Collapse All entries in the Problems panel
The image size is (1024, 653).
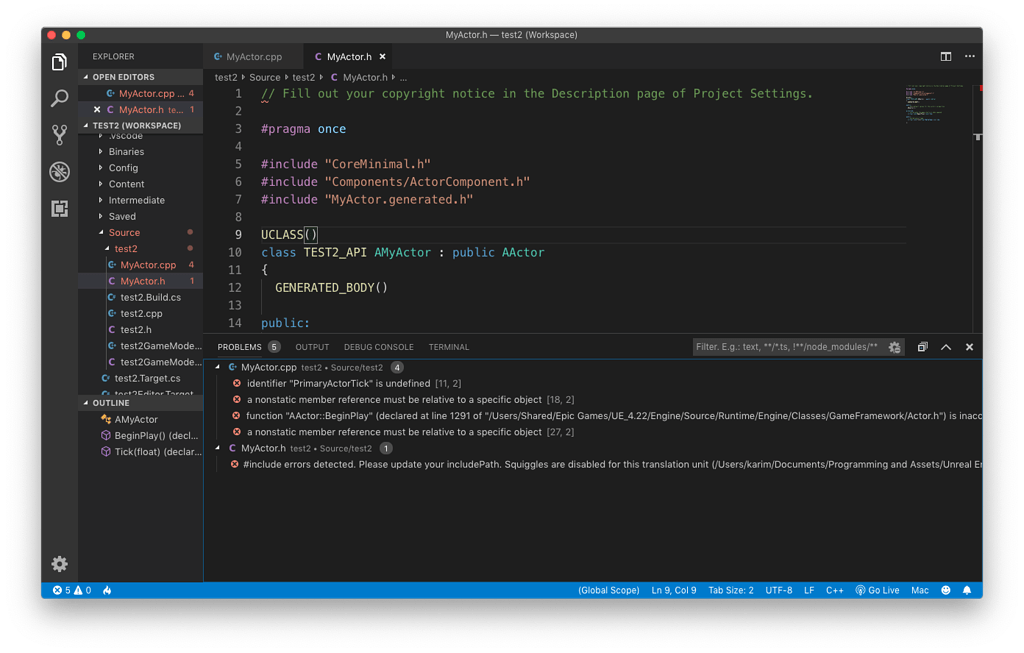[x=922, y=346]
